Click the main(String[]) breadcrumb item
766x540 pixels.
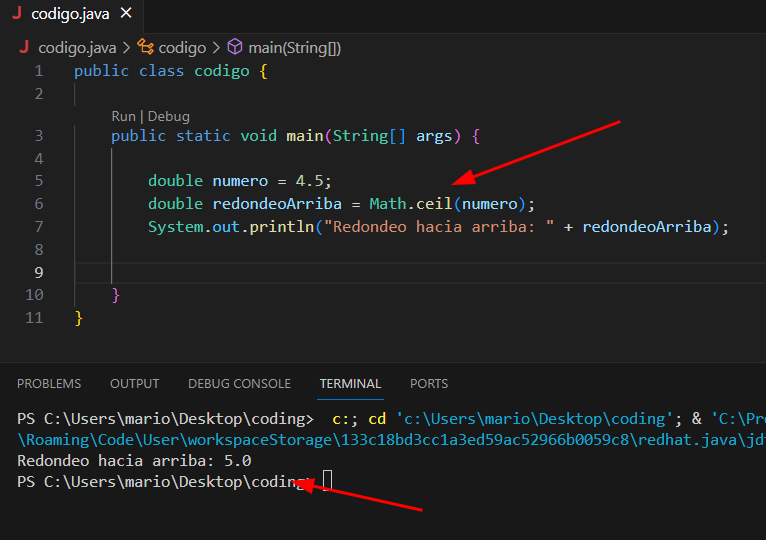(x=295, y=48)
